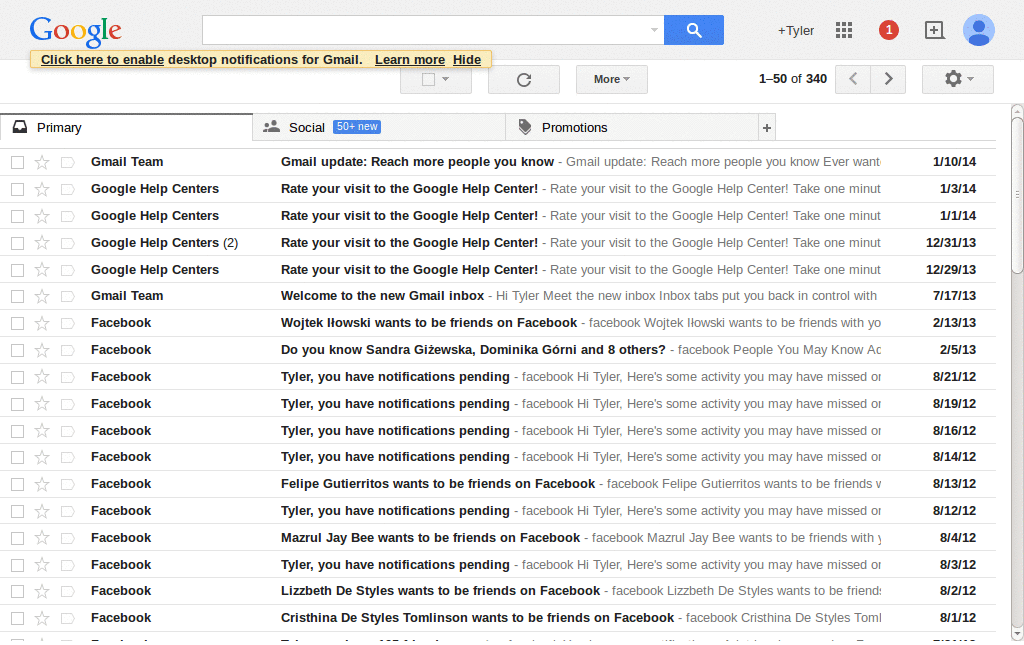Select the Welcome to new Gmail inbox email

tap(18, 296)
